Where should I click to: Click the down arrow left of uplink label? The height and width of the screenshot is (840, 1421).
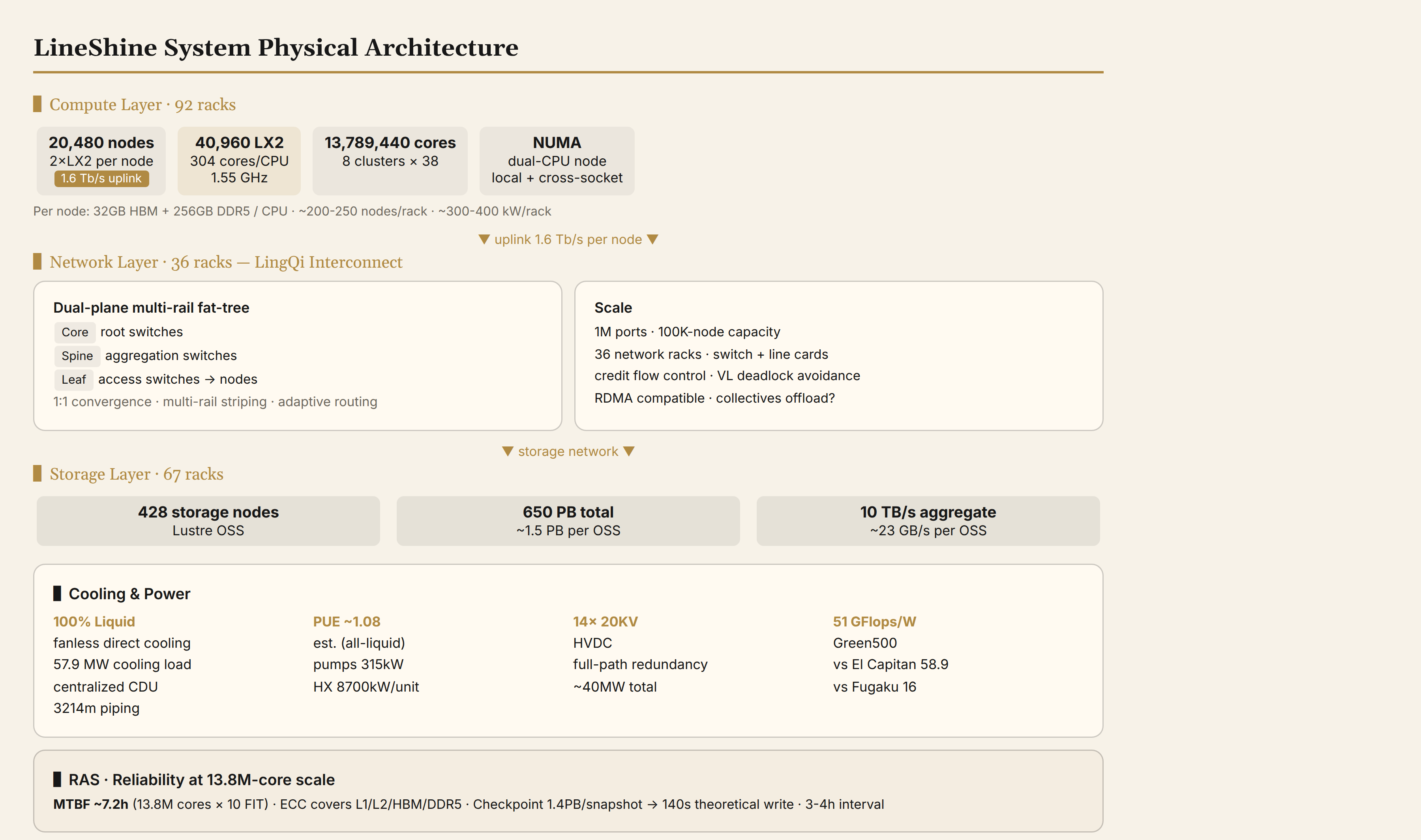(x=484, y=240)
